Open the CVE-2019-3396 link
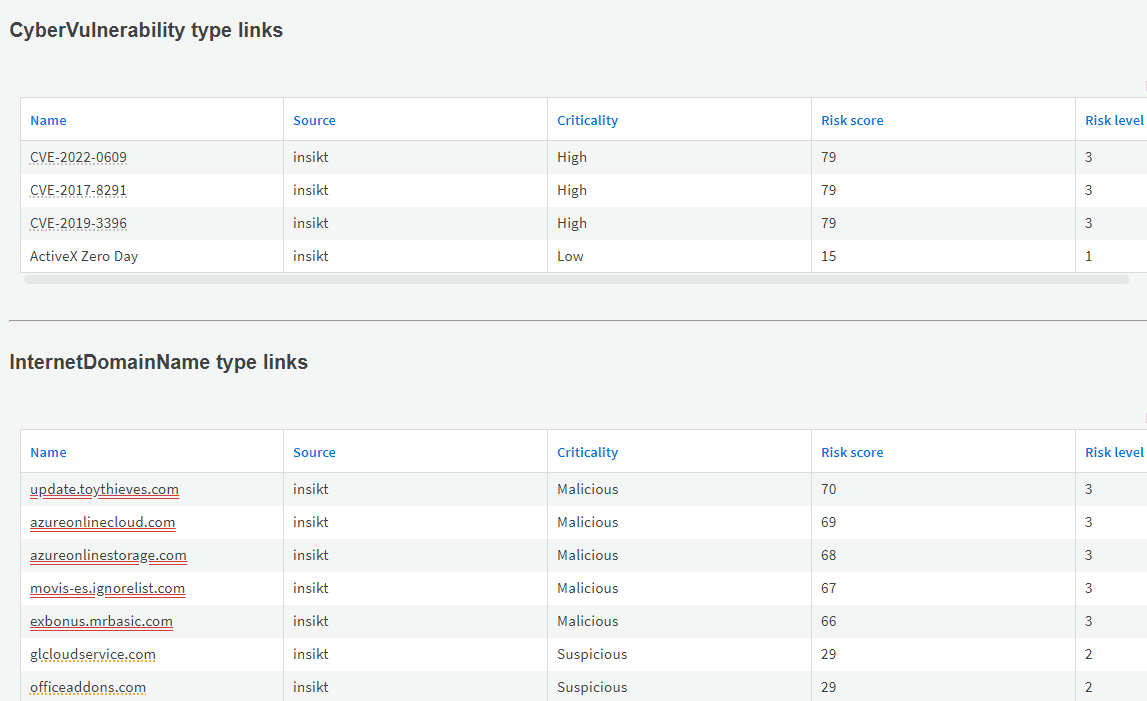 click(78, 223)
